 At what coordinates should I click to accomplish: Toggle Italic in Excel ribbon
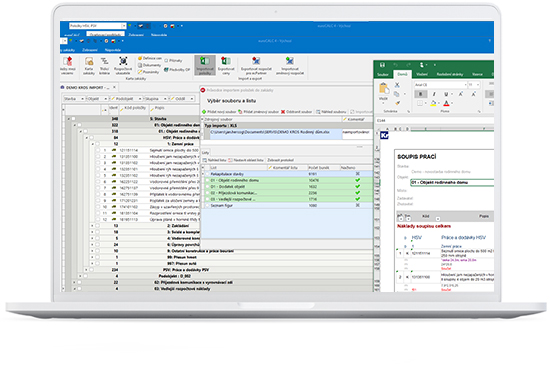[434, 94]
